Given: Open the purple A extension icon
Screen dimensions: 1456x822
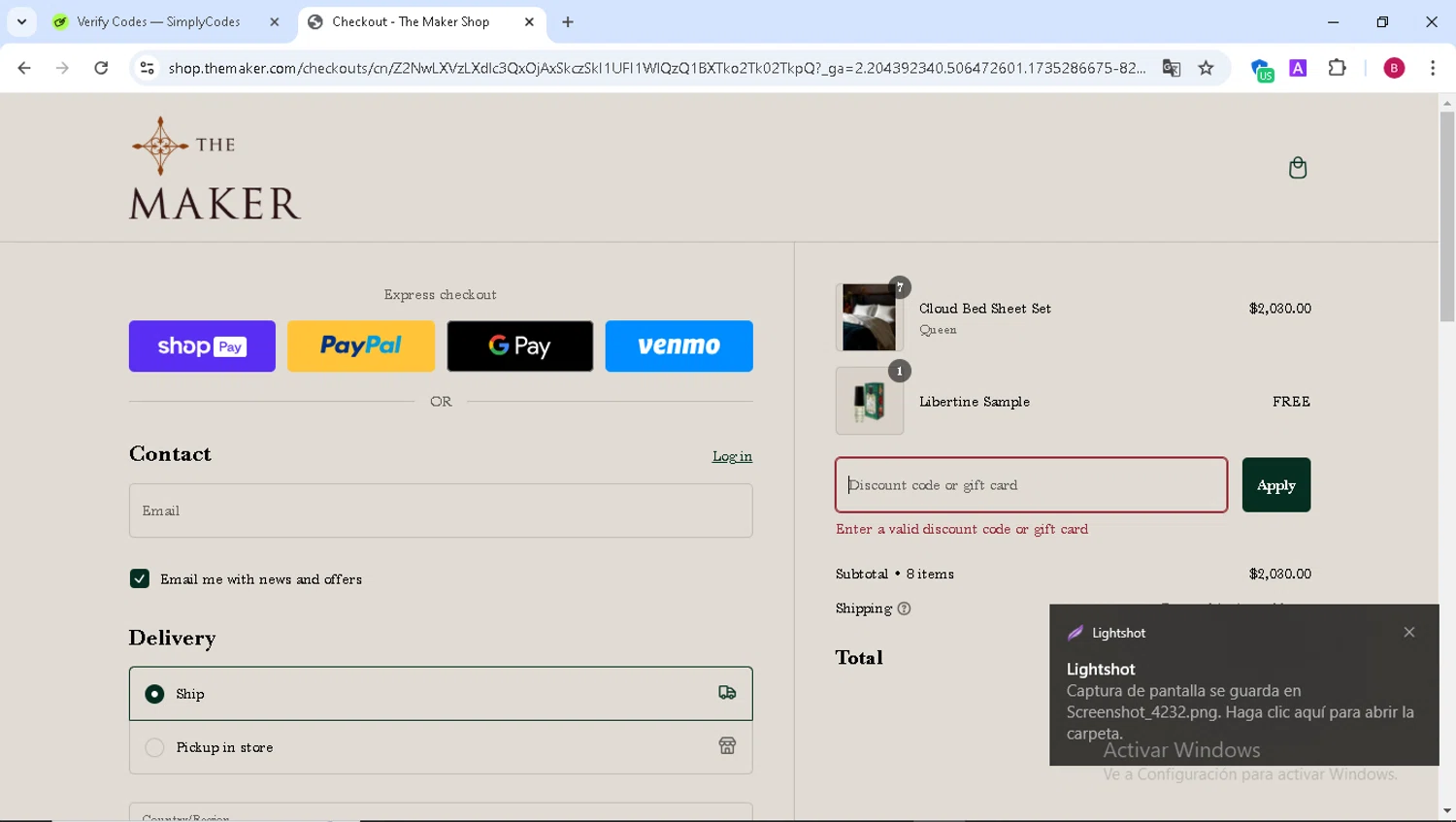Looking at the screenshot, I should [x=1298, y=68].
